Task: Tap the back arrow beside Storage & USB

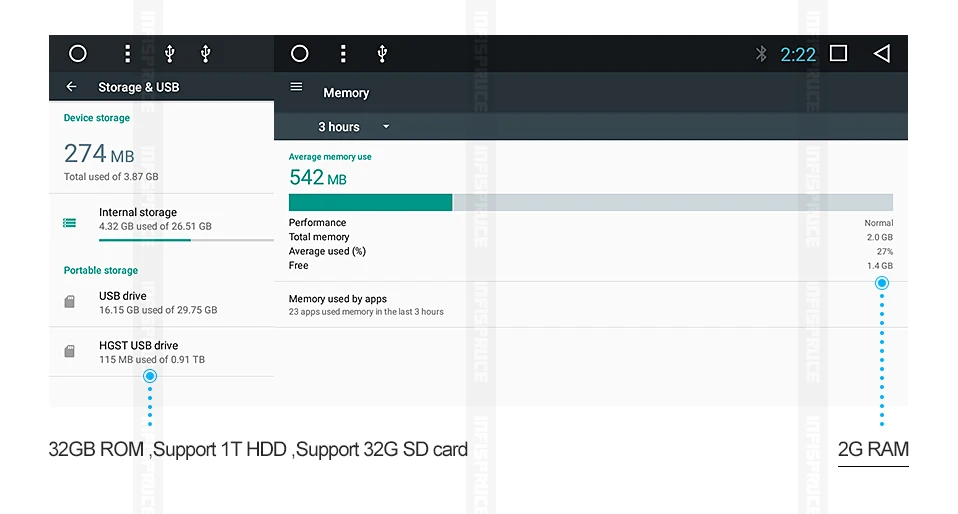Action: pos(71,87)
